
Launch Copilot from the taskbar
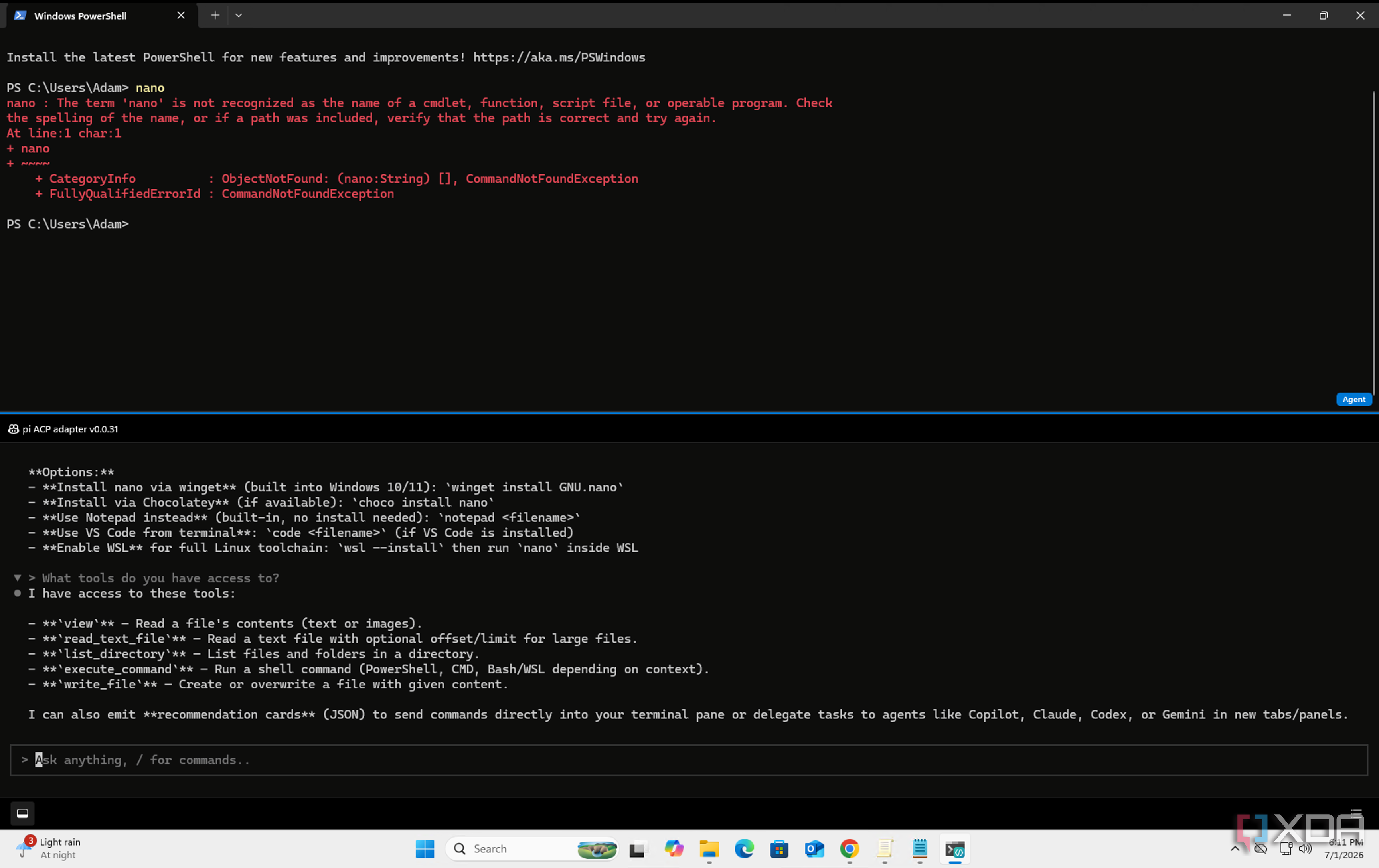[x=674, y=848]
